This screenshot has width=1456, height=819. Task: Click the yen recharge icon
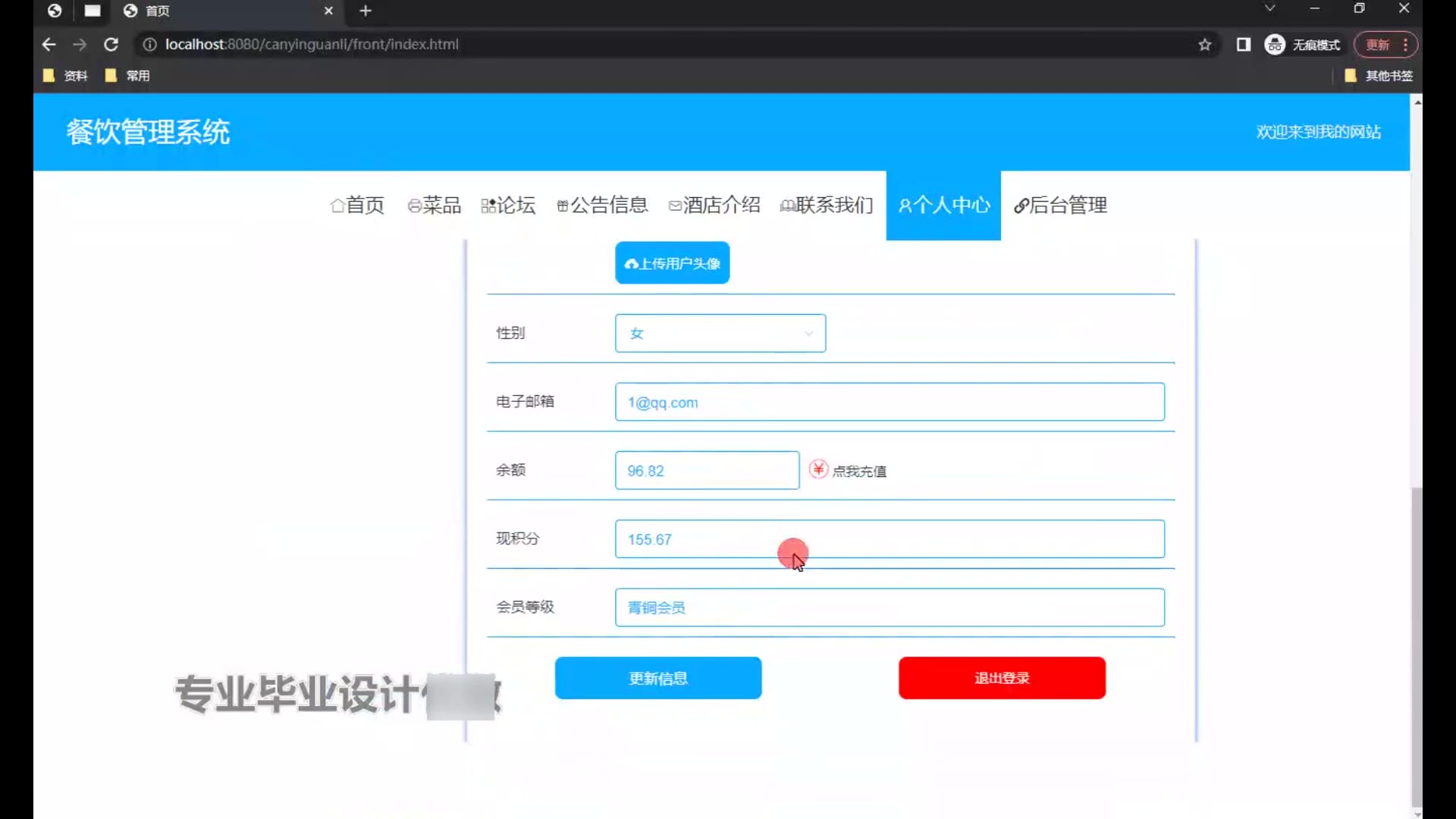(x=818, y=469)
